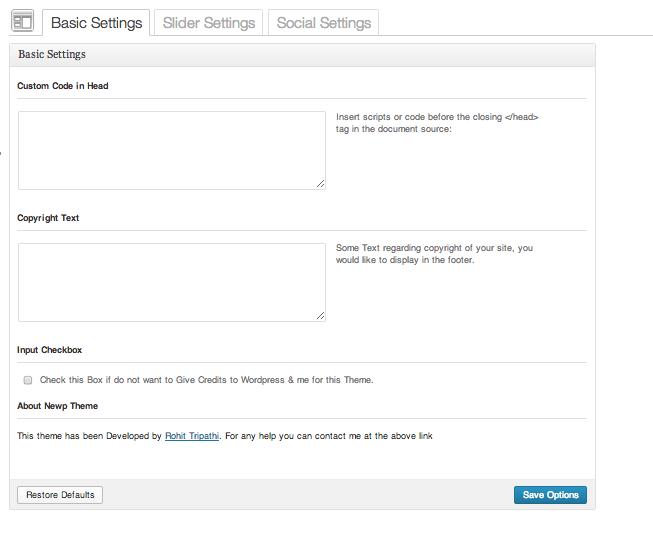
Task: Click the Restore Defaults button
Action: coord(60,495)
